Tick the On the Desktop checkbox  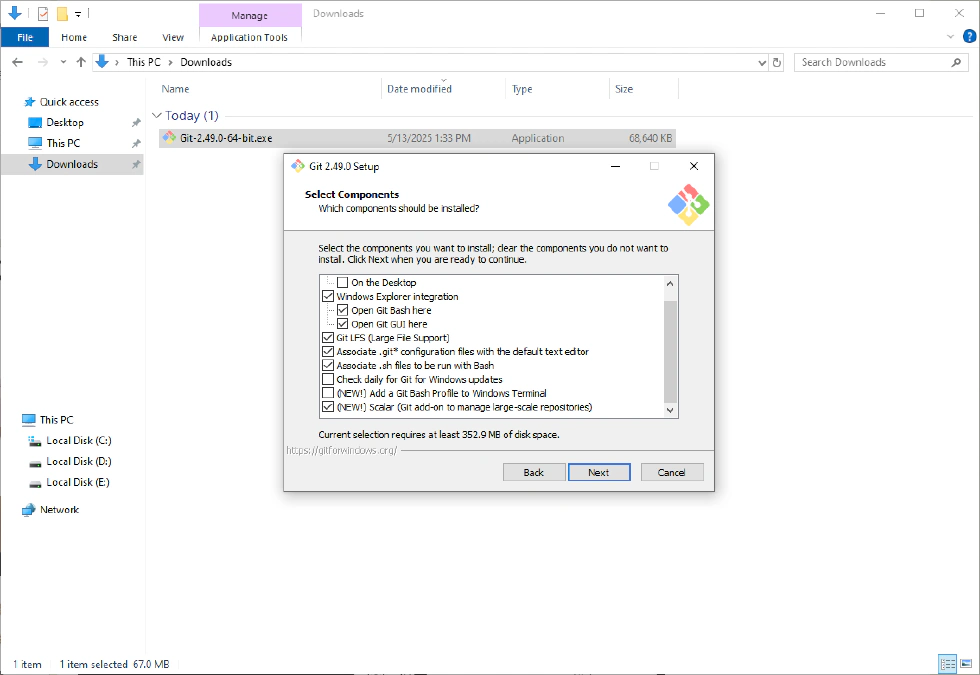342,283
